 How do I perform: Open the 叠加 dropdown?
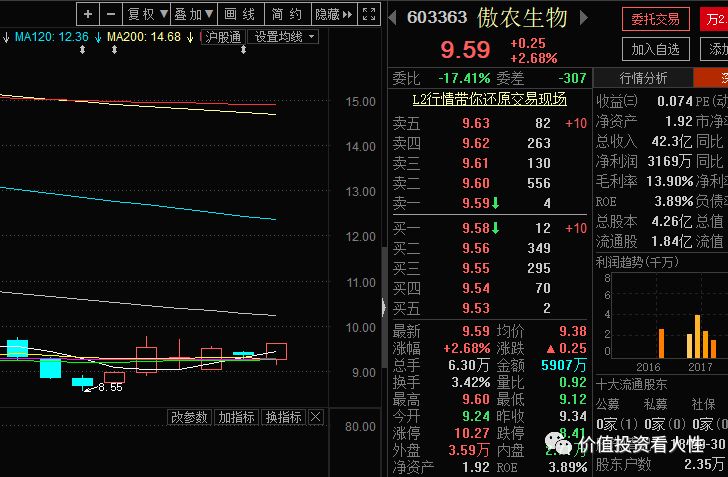pyautogui.click(x=194, y=14)
